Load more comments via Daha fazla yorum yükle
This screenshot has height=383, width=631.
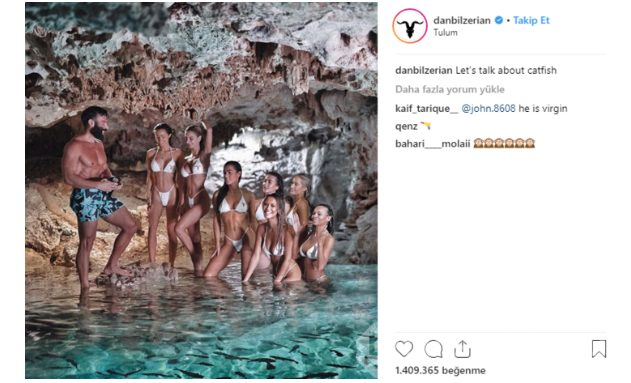pyautogui.click(x=450, y=89)
